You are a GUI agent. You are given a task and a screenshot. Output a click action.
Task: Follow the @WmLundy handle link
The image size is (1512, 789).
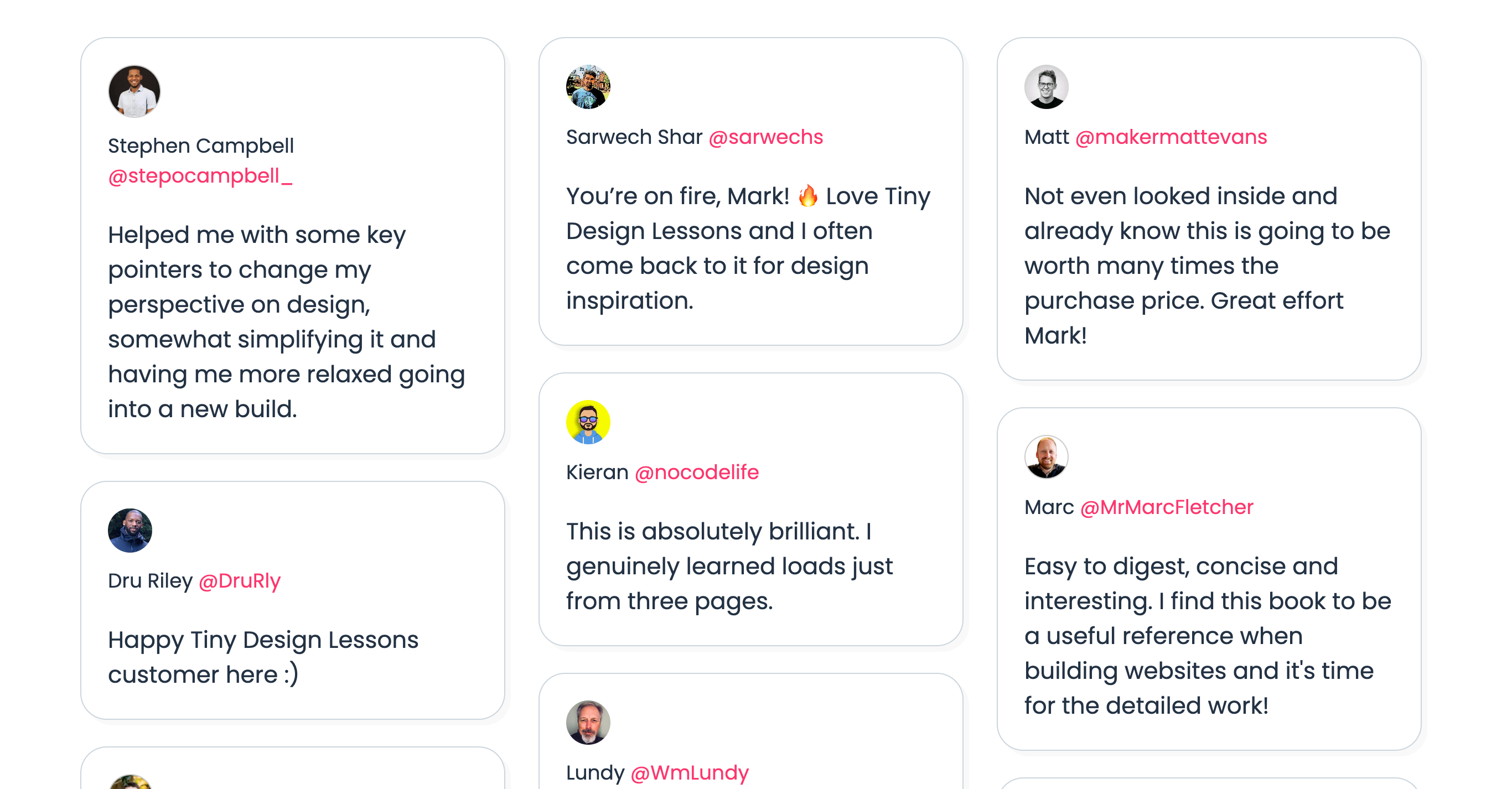pyautogui.click(x=689, y=772)
